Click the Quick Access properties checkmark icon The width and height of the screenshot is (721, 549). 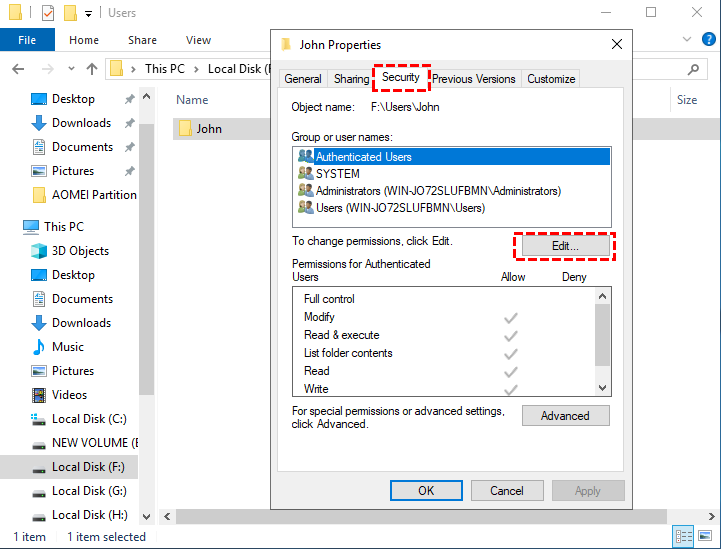click(x=48, y=14)
